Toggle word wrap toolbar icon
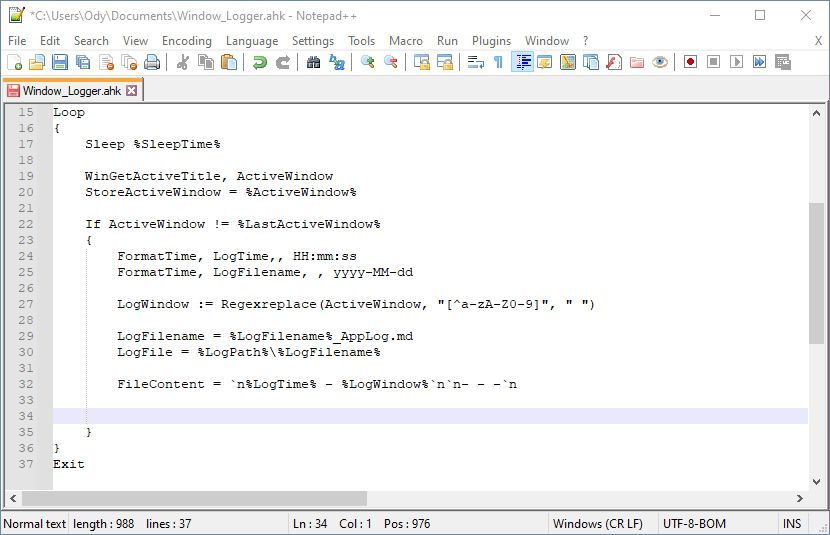Screen dimensions: 830x535 pyautogui.click(x=475, y=62)
